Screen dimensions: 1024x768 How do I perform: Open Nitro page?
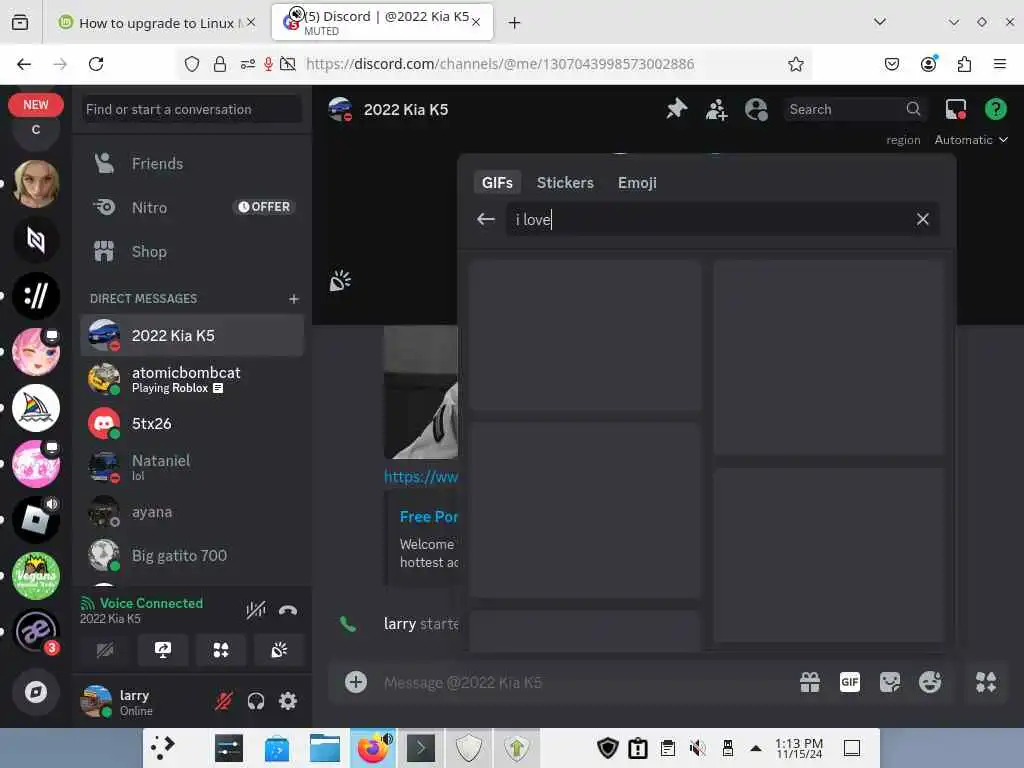(191, 207)
